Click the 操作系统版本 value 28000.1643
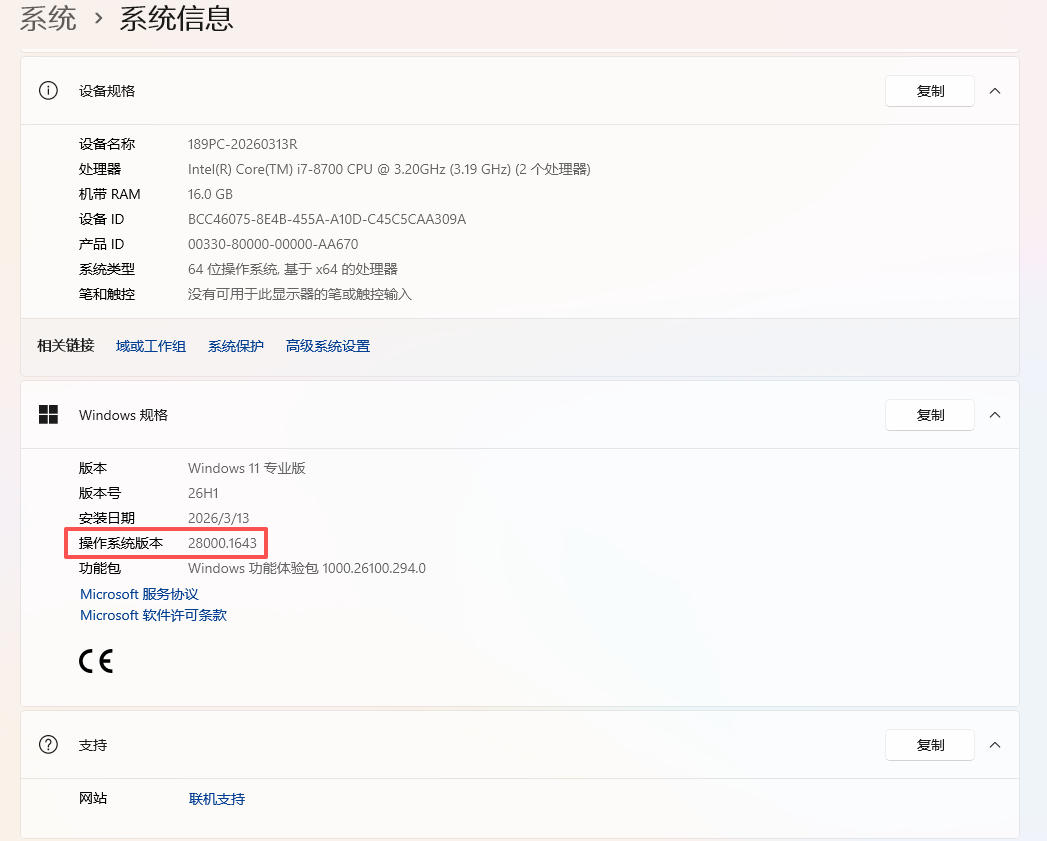 222,543
